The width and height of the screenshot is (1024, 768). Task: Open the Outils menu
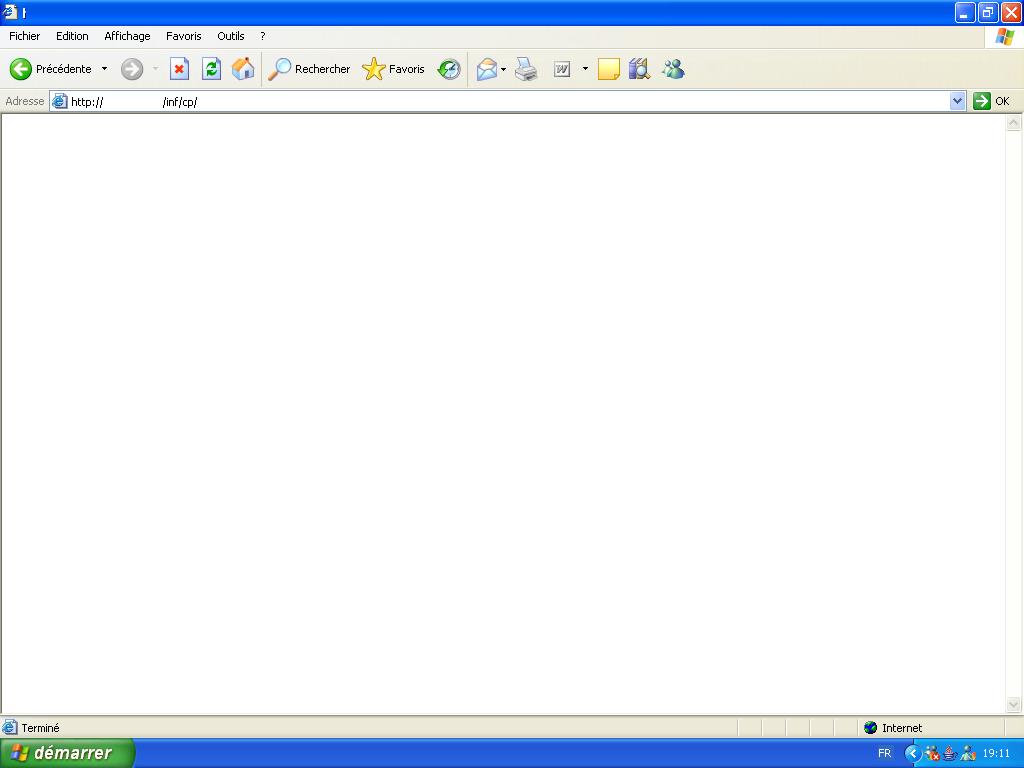tap(231, 36)
